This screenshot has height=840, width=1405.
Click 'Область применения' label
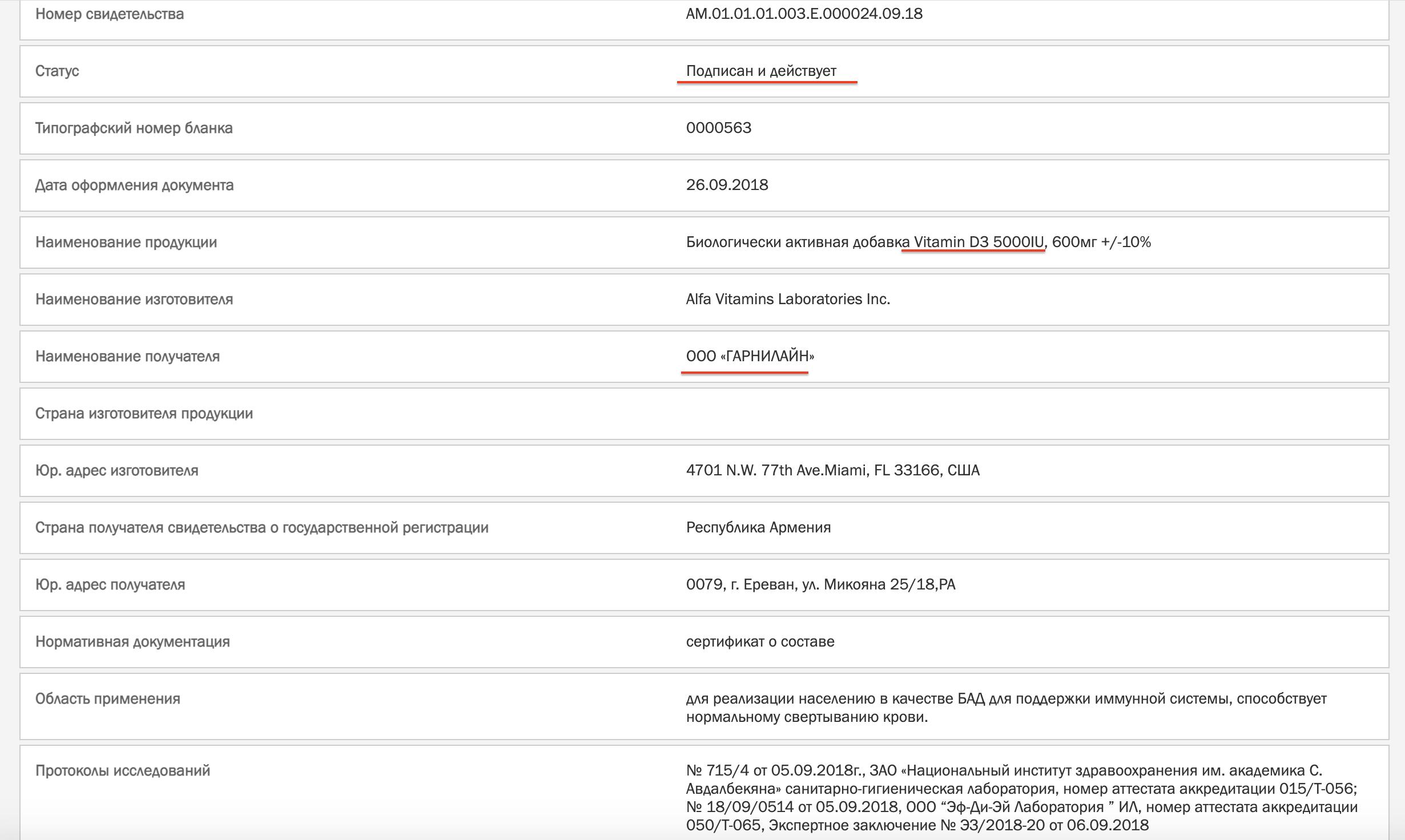coord(108,698)
